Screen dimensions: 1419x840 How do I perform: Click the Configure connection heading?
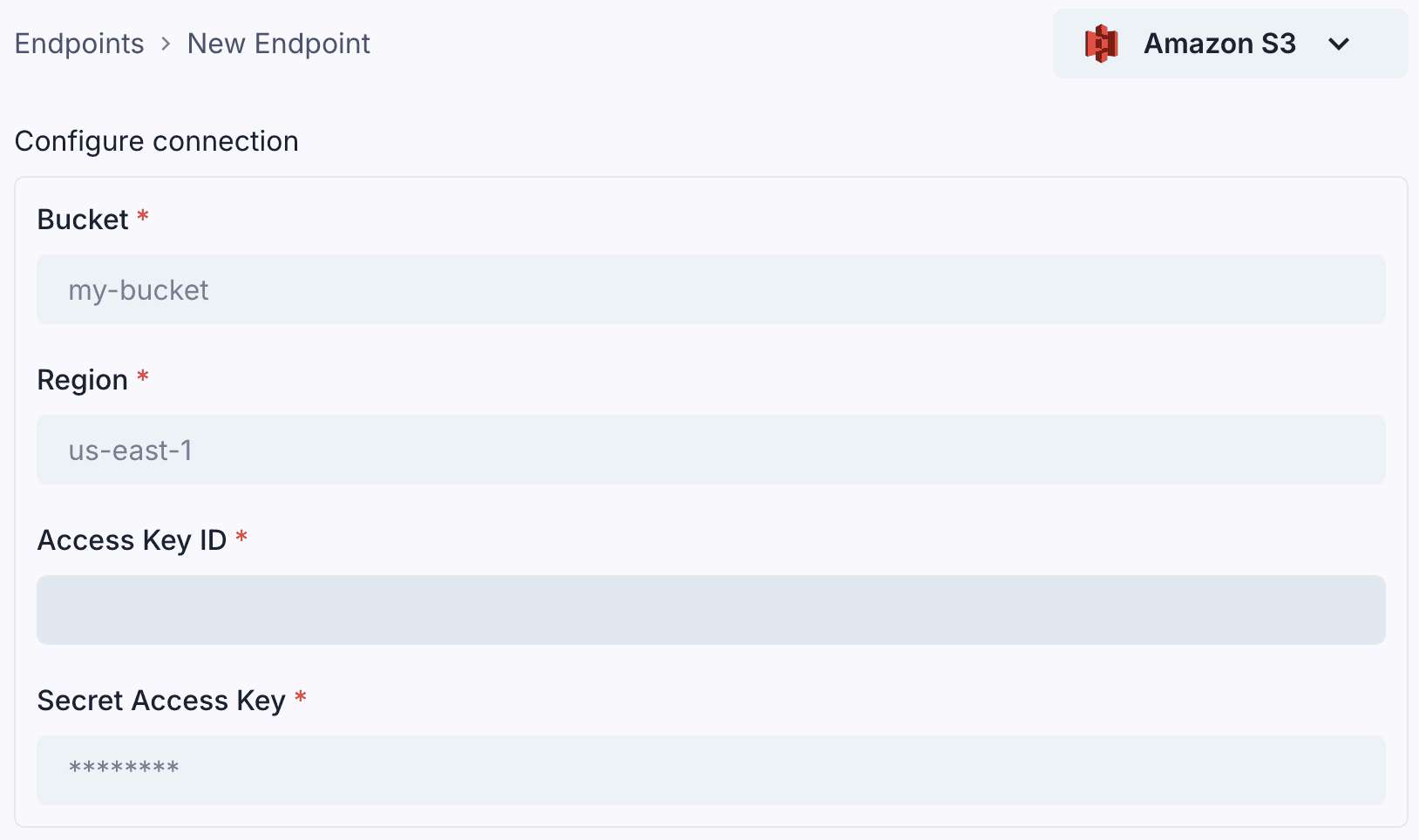tap(156, 140)
